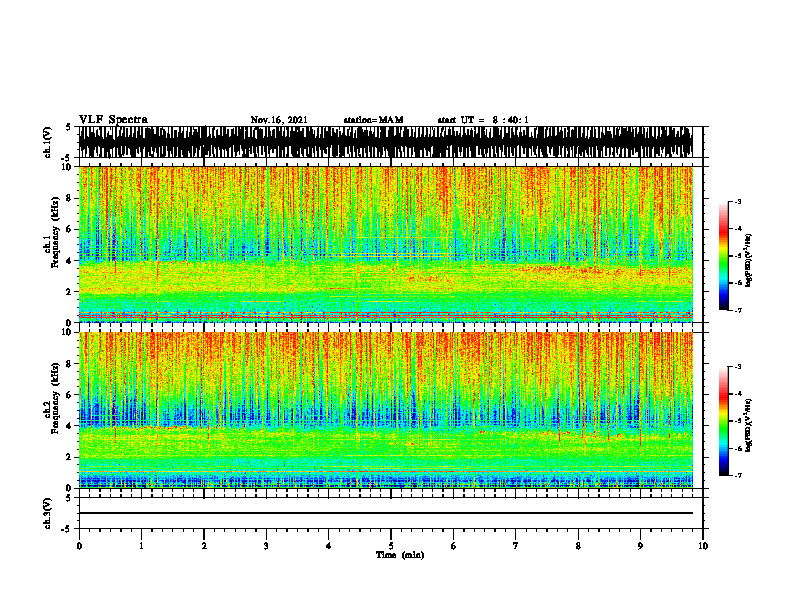Click the ch.1 spectrogram color scale bar

pos(723,256)
